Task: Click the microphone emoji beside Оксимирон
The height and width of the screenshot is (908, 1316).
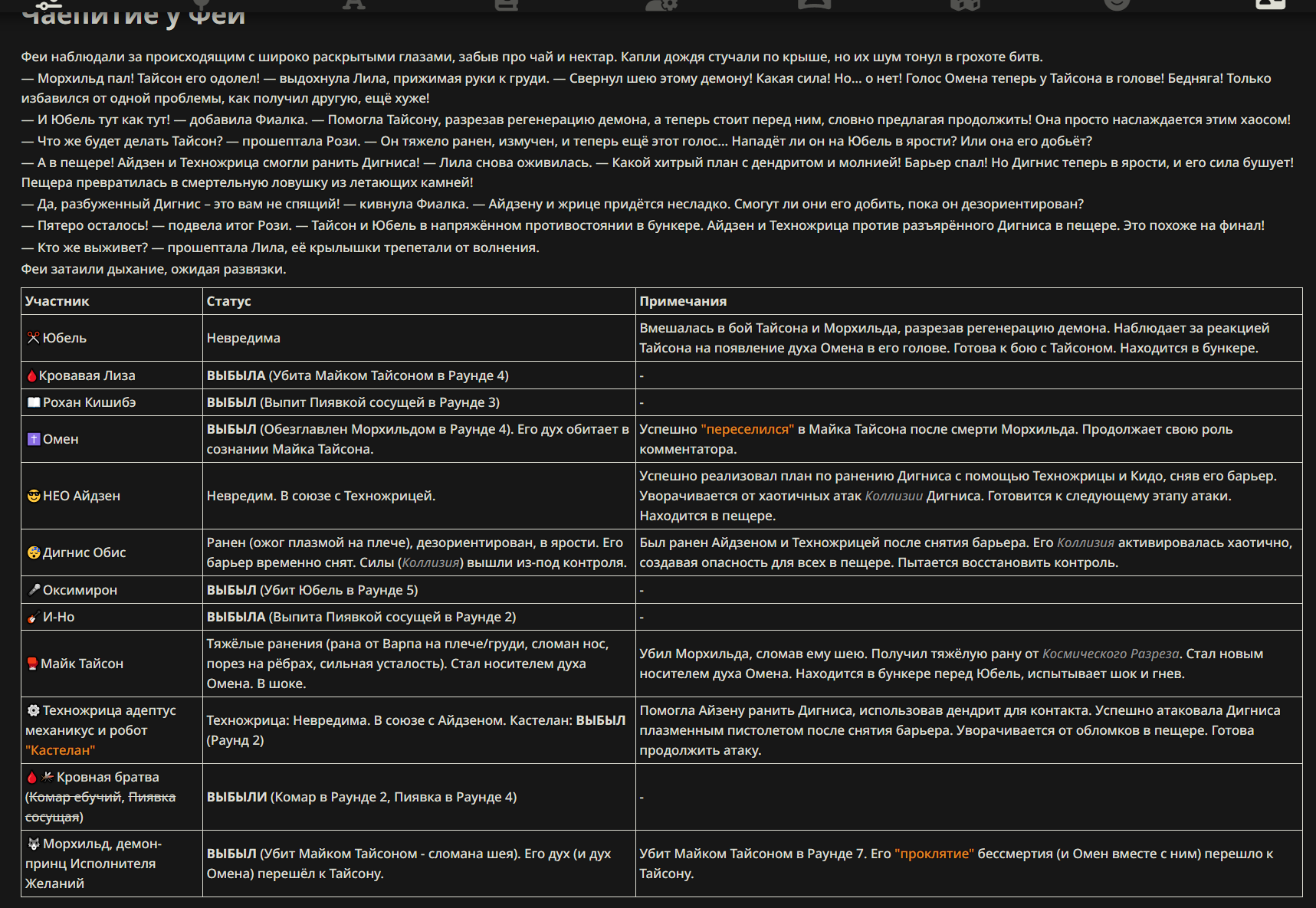Action: click(34, 590)
